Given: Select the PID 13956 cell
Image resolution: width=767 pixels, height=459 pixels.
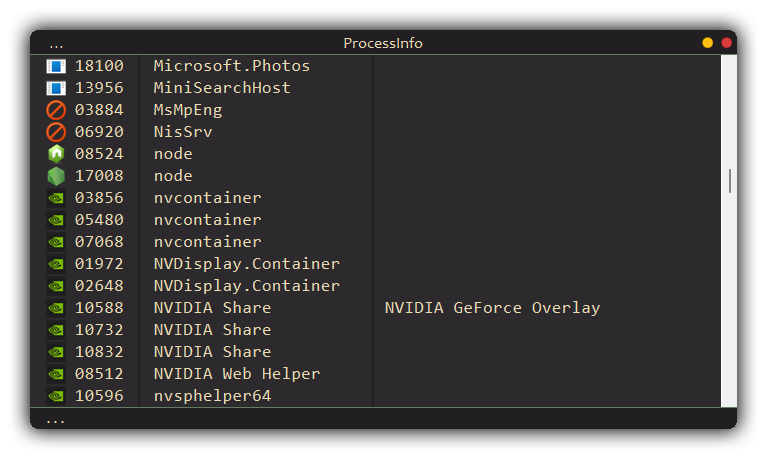Looking at the screenshot, I should click(x=99, y=88).
